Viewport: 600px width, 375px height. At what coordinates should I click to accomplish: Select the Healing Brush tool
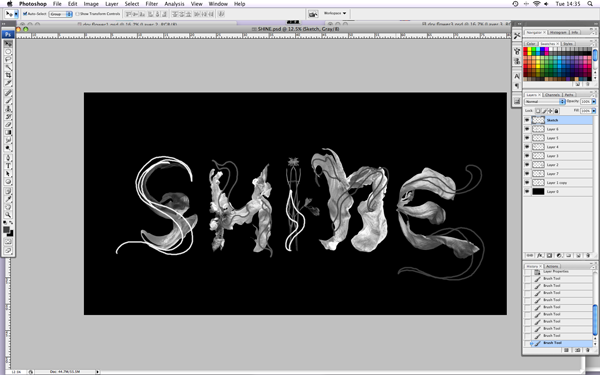coord(8,93)
